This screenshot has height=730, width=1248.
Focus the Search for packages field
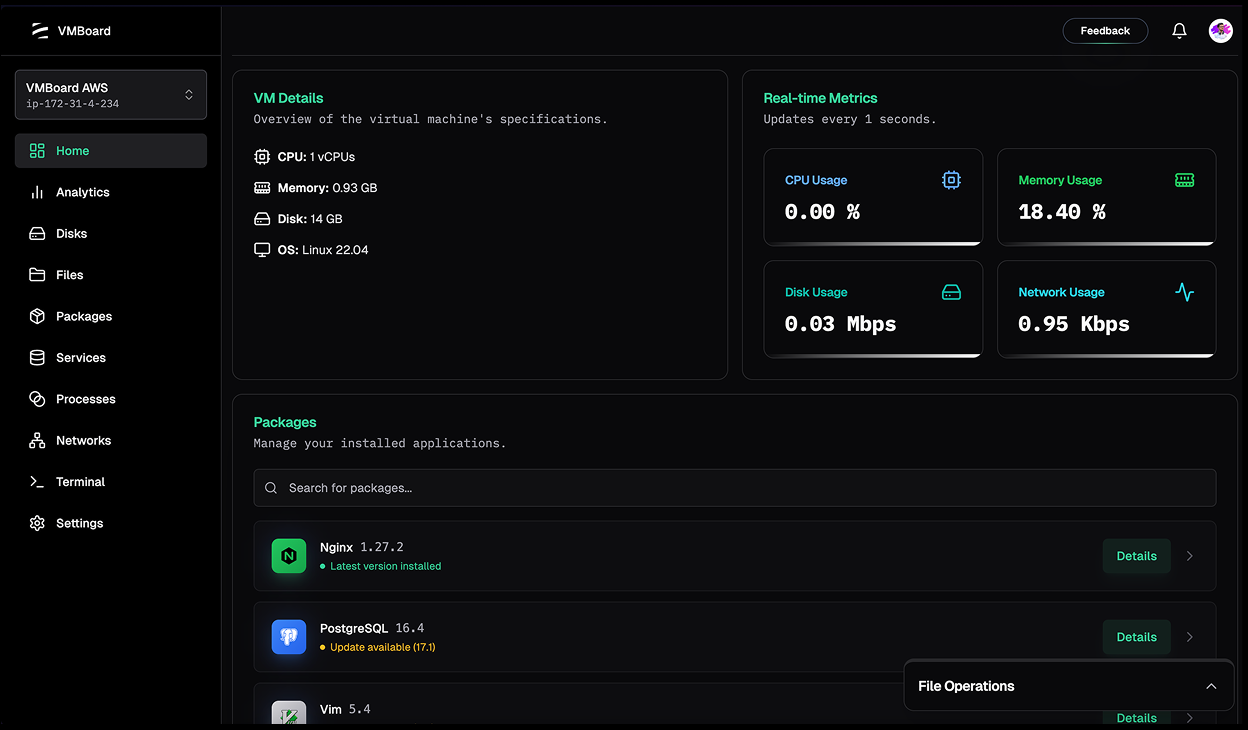[735, 488]
